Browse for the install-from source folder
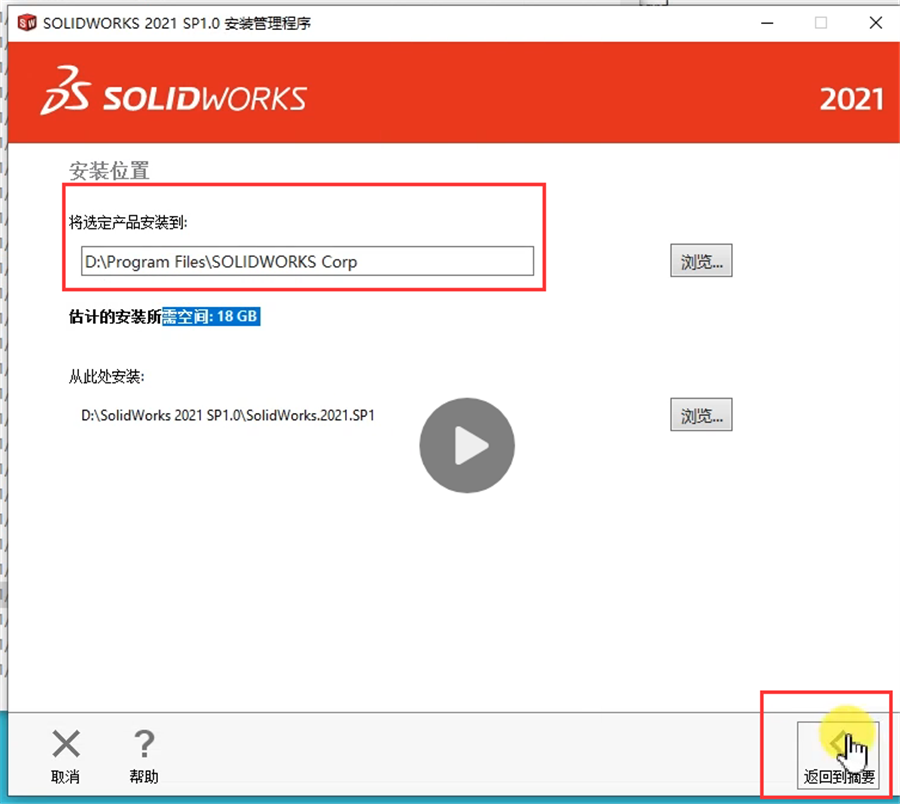 click(x=701, y=414)
